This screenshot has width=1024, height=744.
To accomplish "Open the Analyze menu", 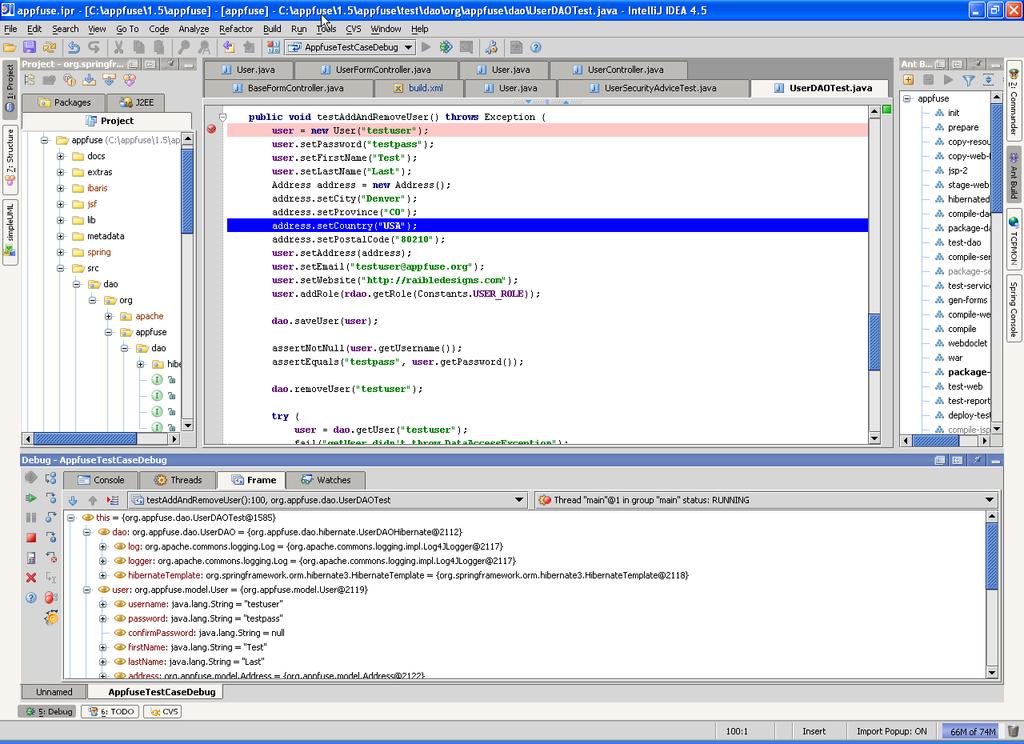I will tap(194, 29).
